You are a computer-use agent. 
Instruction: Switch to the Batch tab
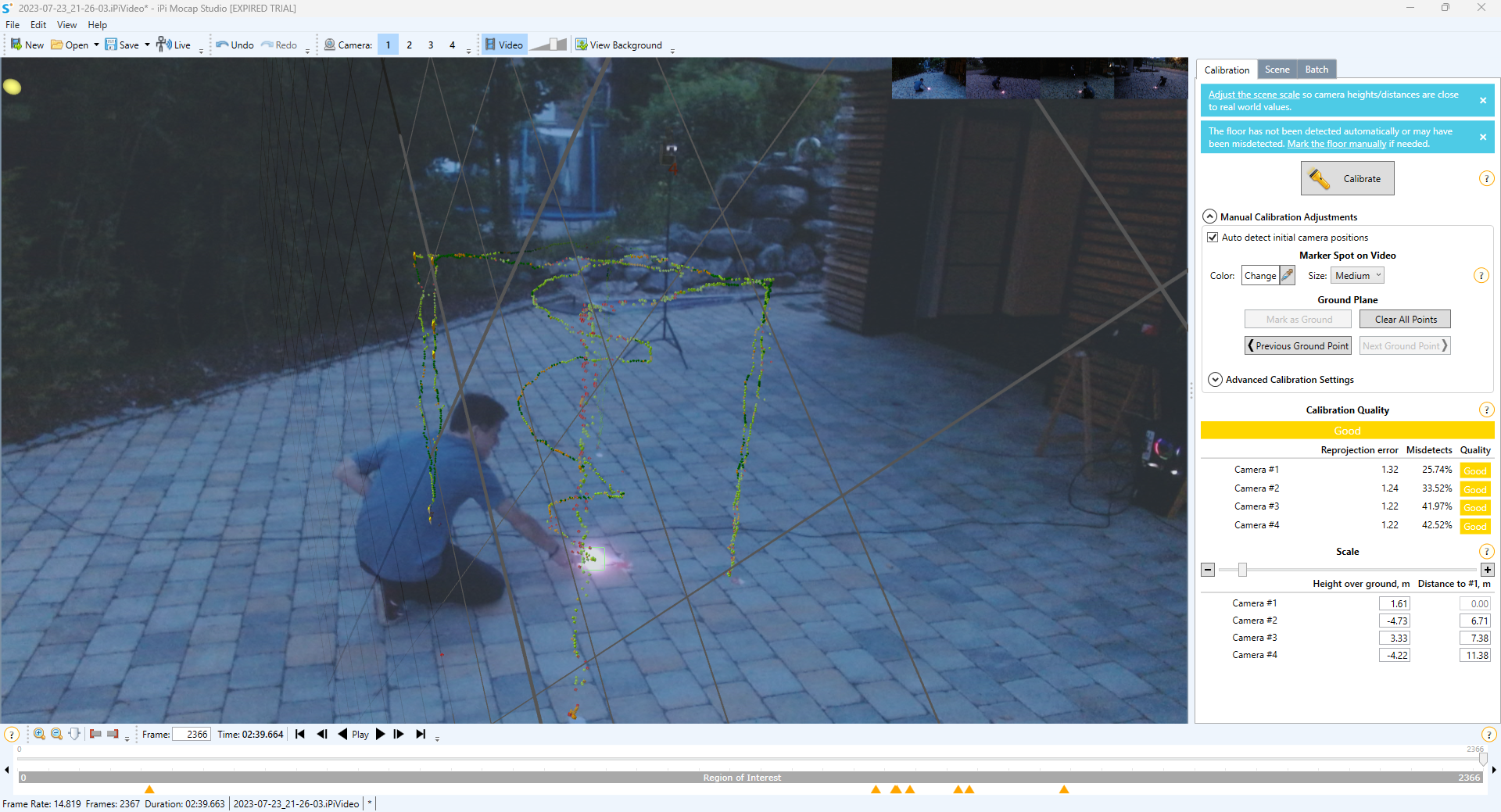1317,70
